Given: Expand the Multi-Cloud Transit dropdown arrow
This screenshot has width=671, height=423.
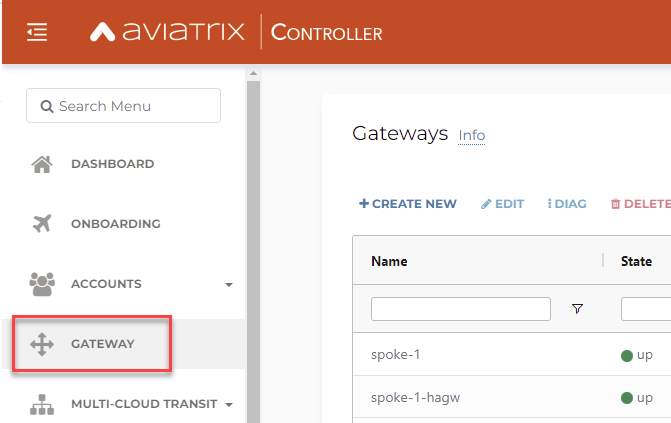Looking at the screenshot, I should (x=229, y=405).
